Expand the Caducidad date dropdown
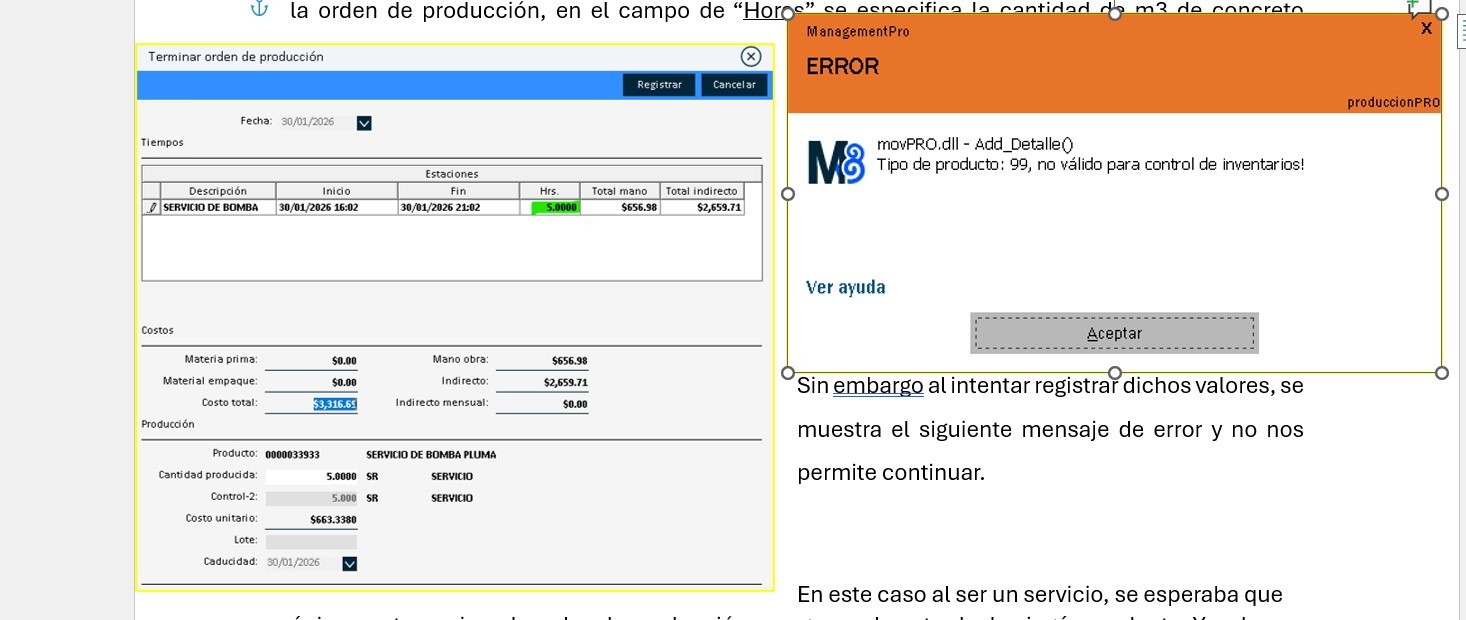The height and width of the screenshot is (620, 1466). tap(349, 563)
